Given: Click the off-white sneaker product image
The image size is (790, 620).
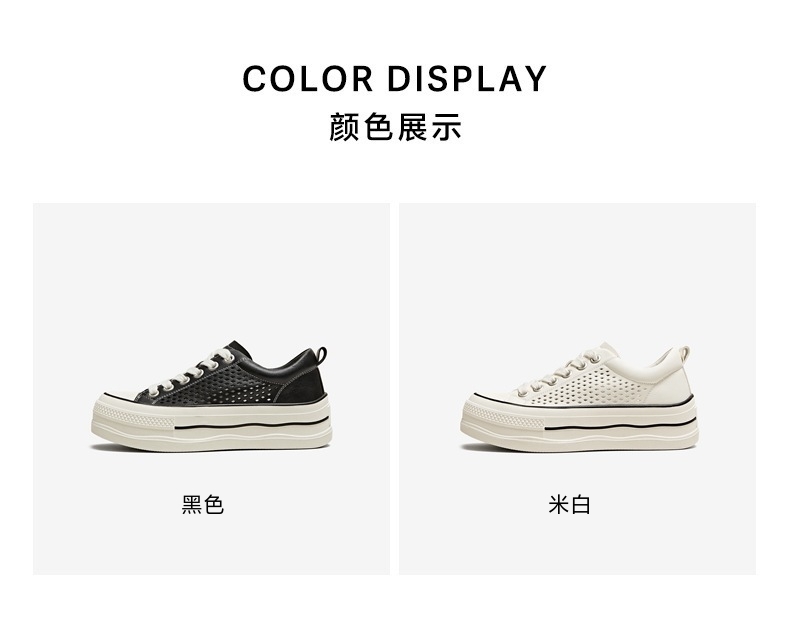Looking at the screenshot, I should click(579, 397).
